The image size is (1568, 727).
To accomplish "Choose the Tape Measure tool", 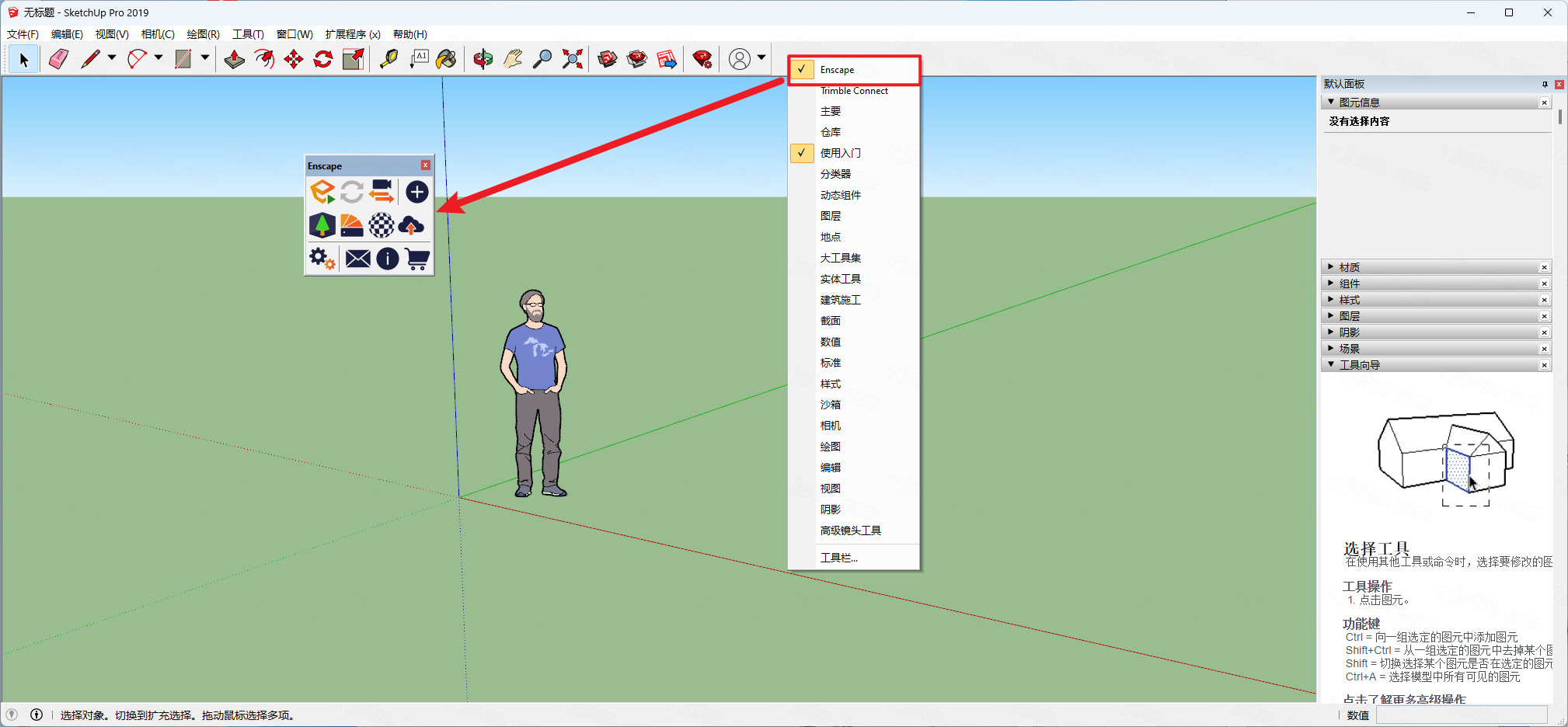I will click(x=389, y=59).
